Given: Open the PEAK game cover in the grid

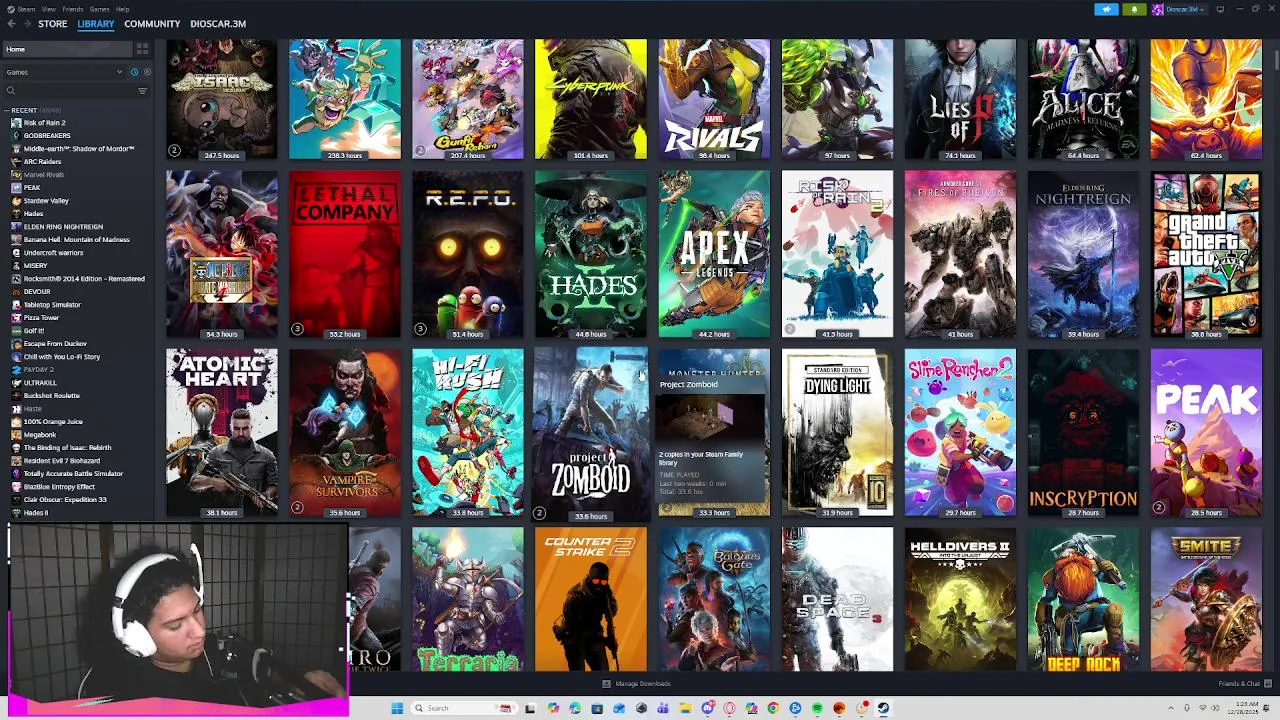Looking at the screenshot, I should coord(1206,432).
